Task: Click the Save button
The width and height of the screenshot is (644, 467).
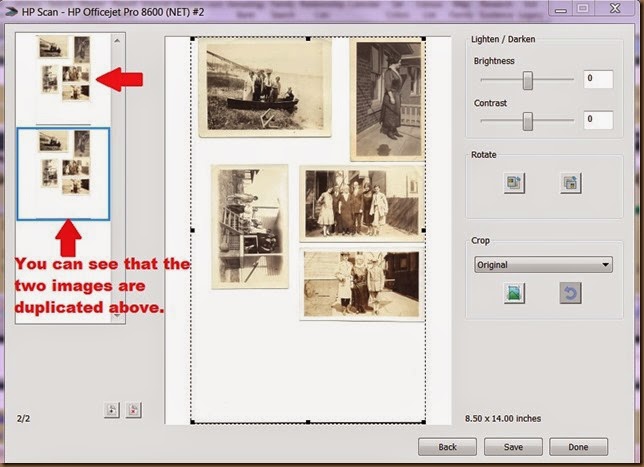Action: pyautogui.click(x=513, y=446)
